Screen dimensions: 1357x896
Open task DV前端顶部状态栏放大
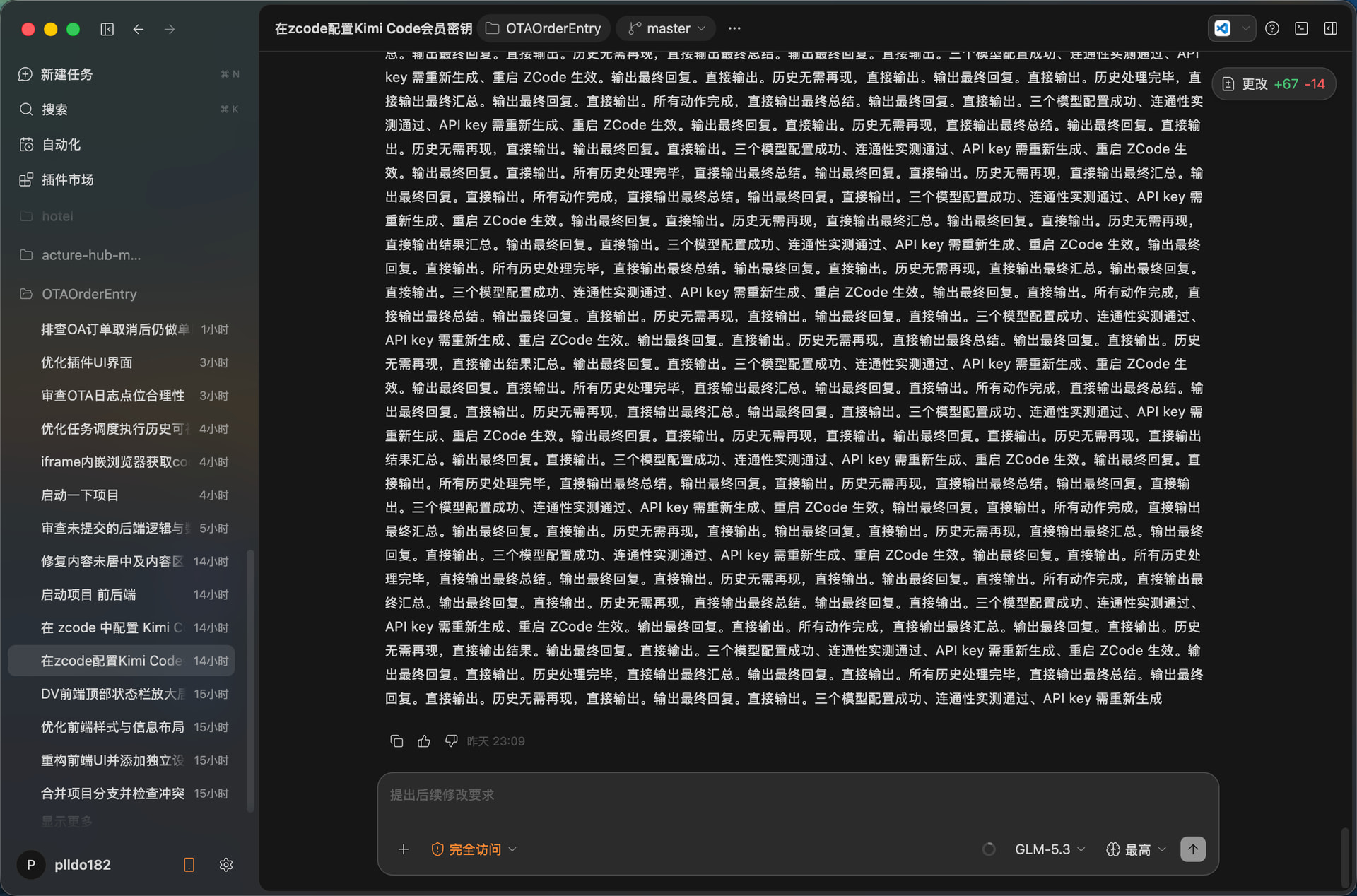pos(122,694)
